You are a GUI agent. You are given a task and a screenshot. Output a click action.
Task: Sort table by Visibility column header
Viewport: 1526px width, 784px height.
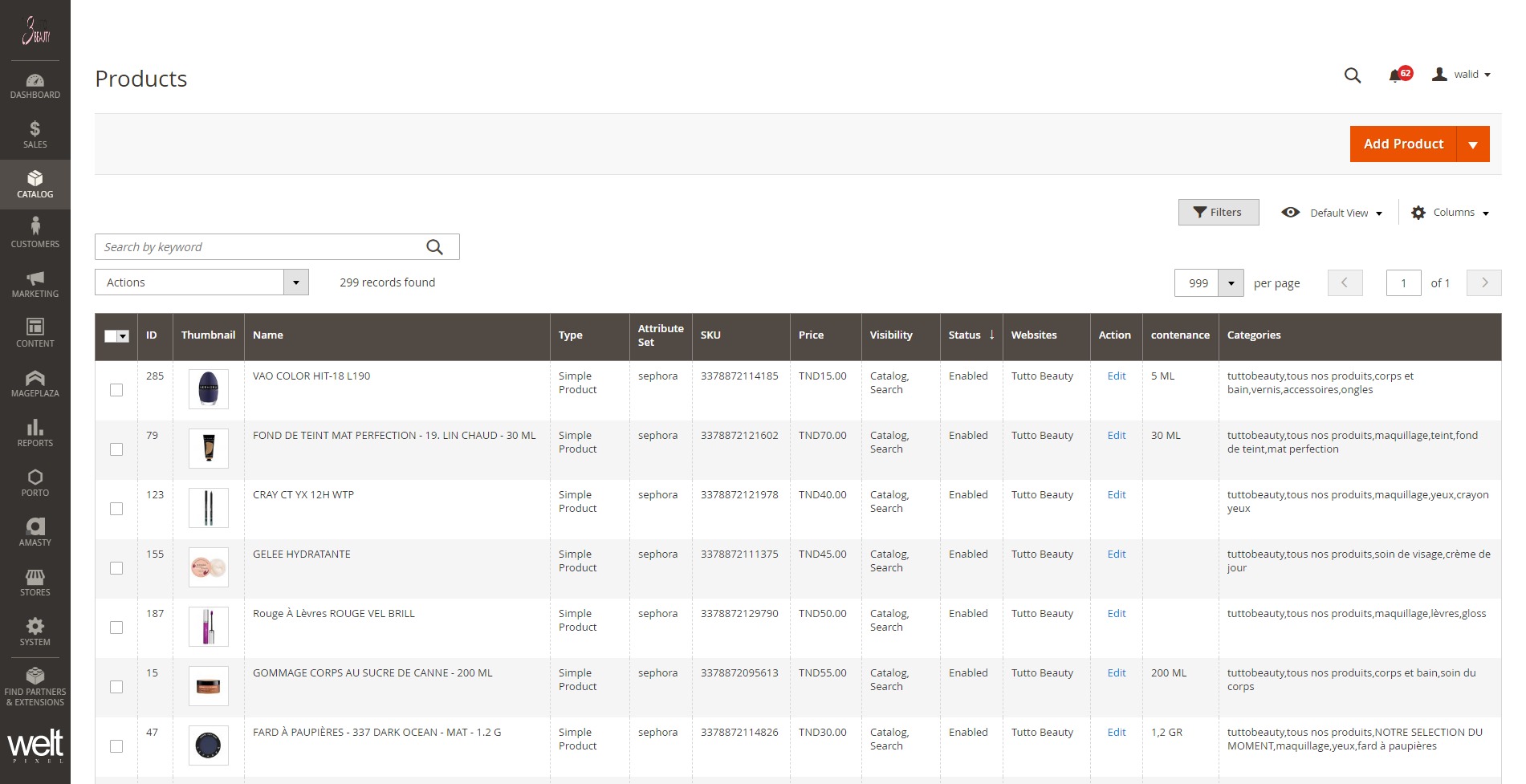click(x=900, y=336)
